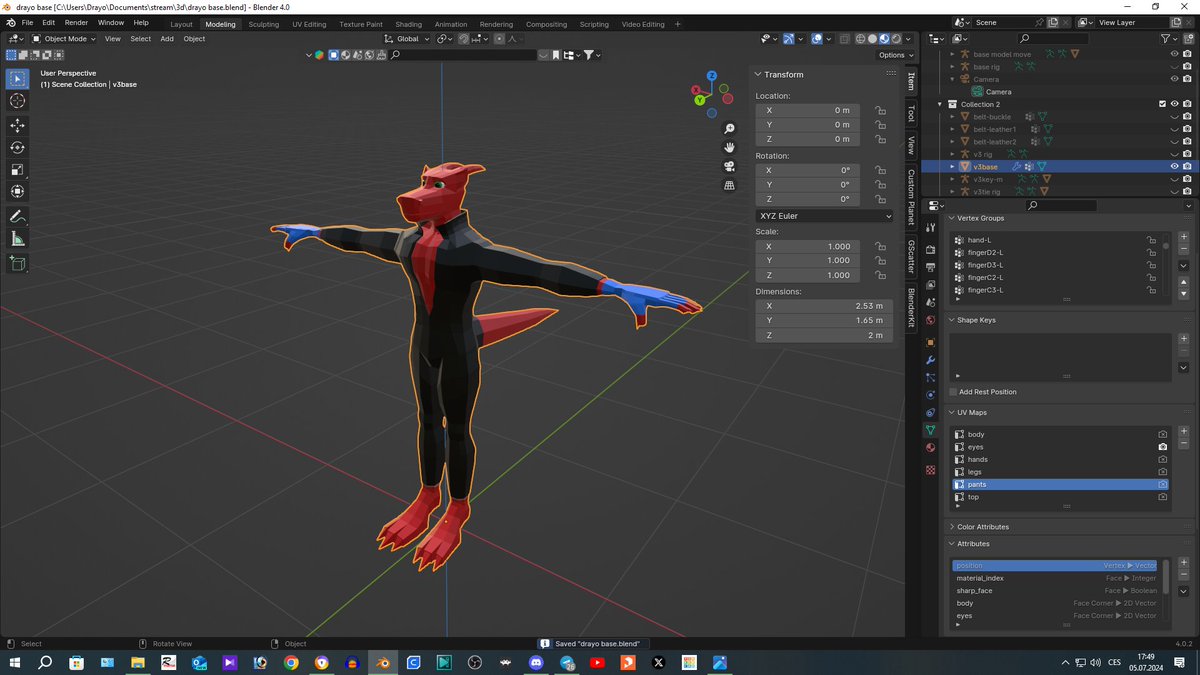Screen dimensions: 1200x675
Task: Toggle Y scale lock icon
Action: [x=880, y=260]
